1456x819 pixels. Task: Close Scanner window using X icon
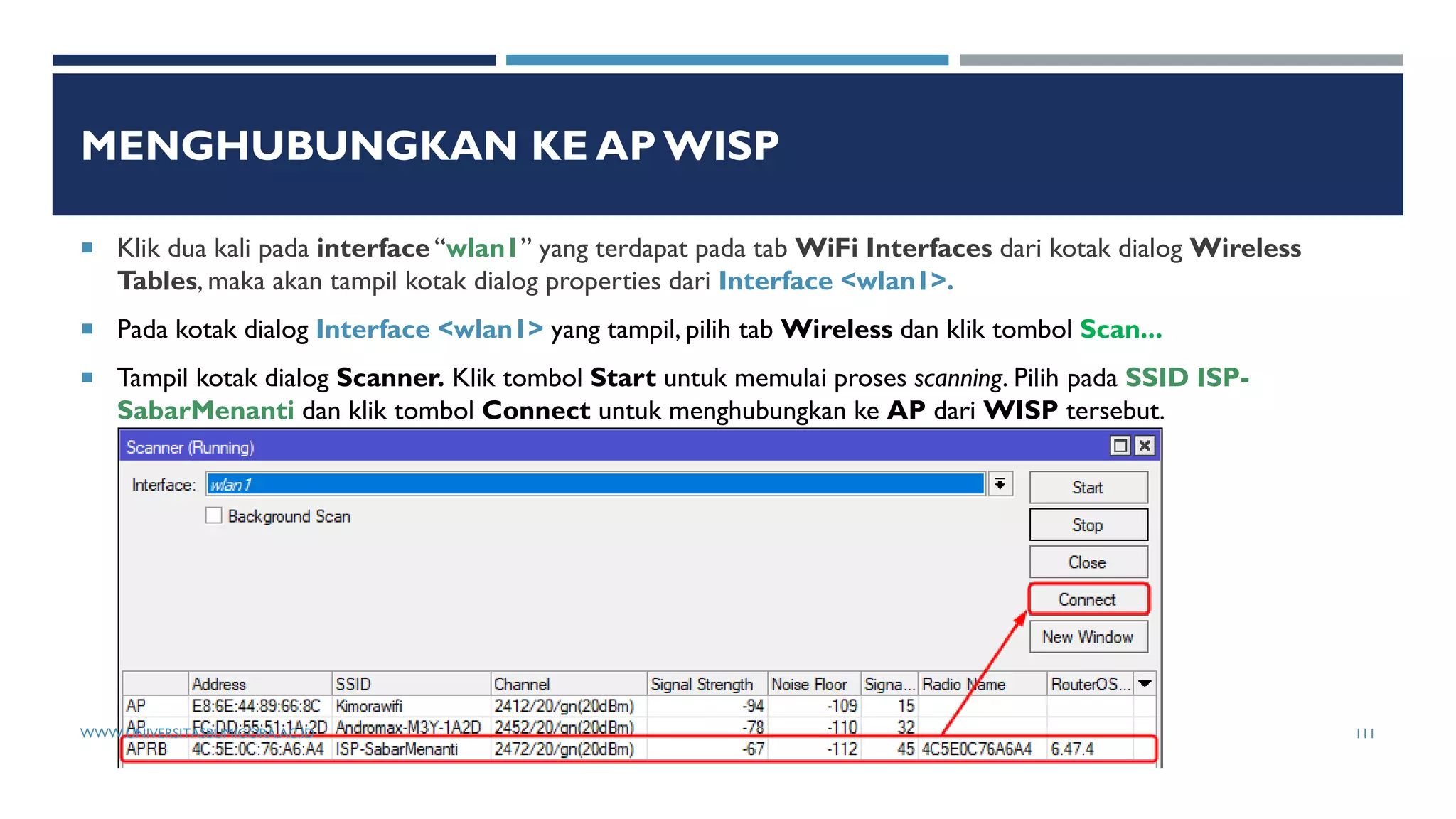click(x=1145, y=446)
